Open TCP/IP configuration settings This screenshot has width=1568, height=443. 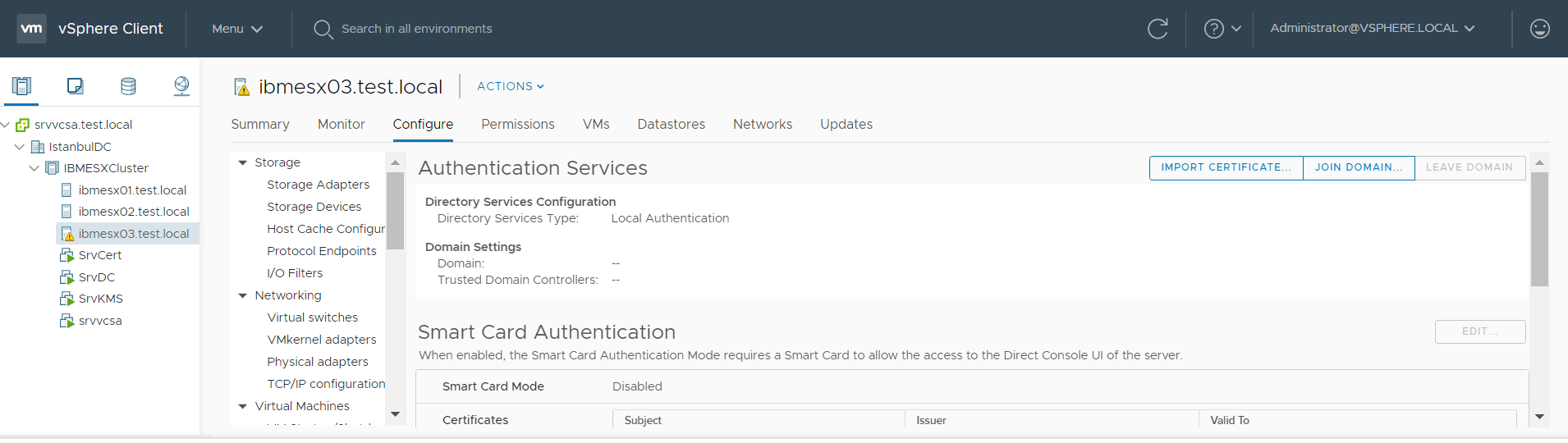click(326, 384)
